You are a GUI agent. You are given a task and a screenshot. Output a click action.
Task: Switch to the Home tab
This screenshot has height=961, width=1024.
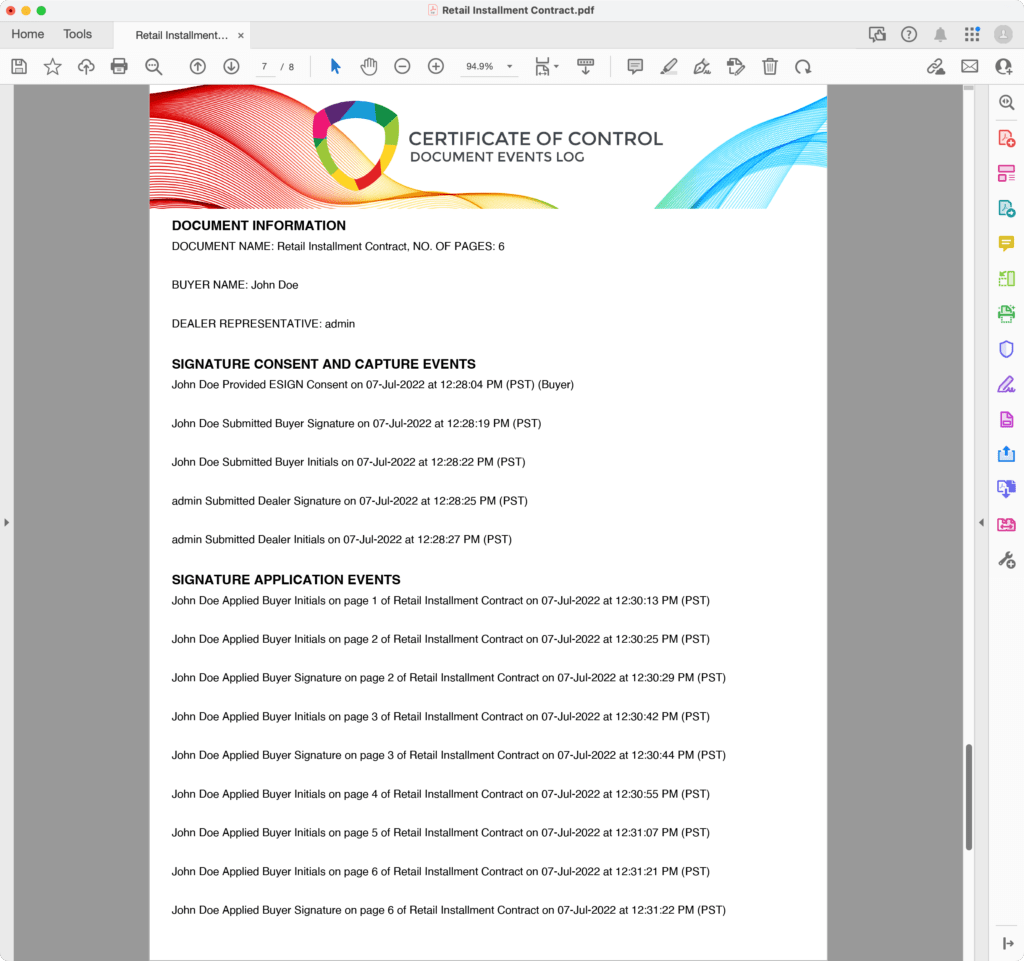[x=27, y=34]
